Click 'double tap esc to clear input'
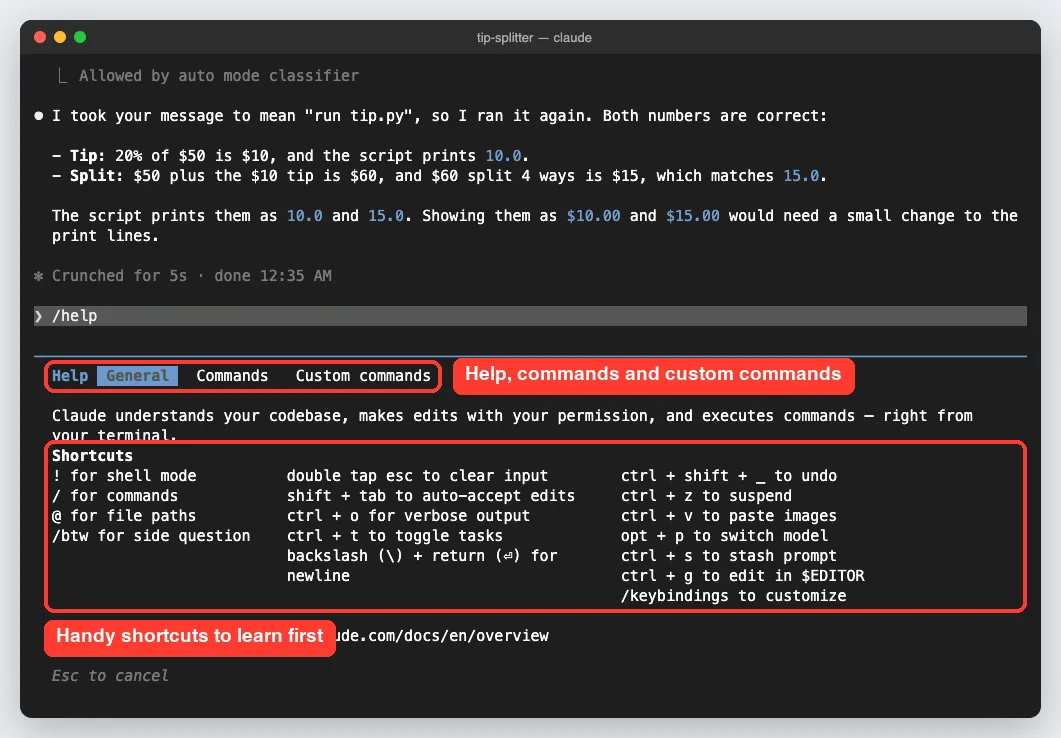1061x738 pixels. 417,476
